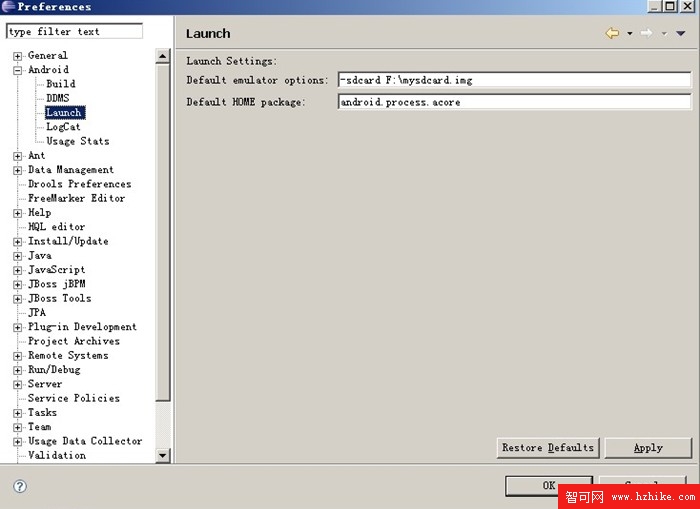Open the Launch page view menu triangle
700x509 pixels.
point(681,33)
